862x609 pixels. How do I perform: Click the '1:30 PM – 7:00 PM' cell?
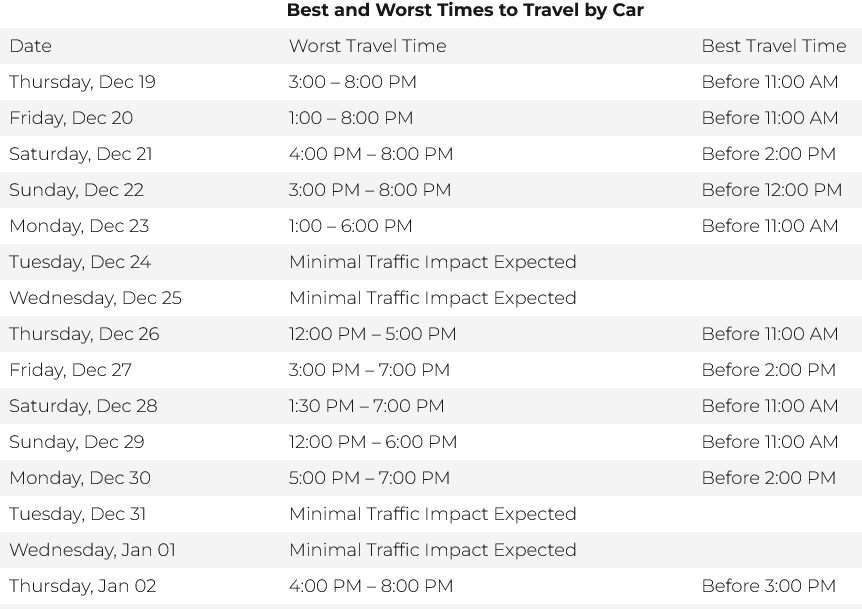(x=366, y=406)
